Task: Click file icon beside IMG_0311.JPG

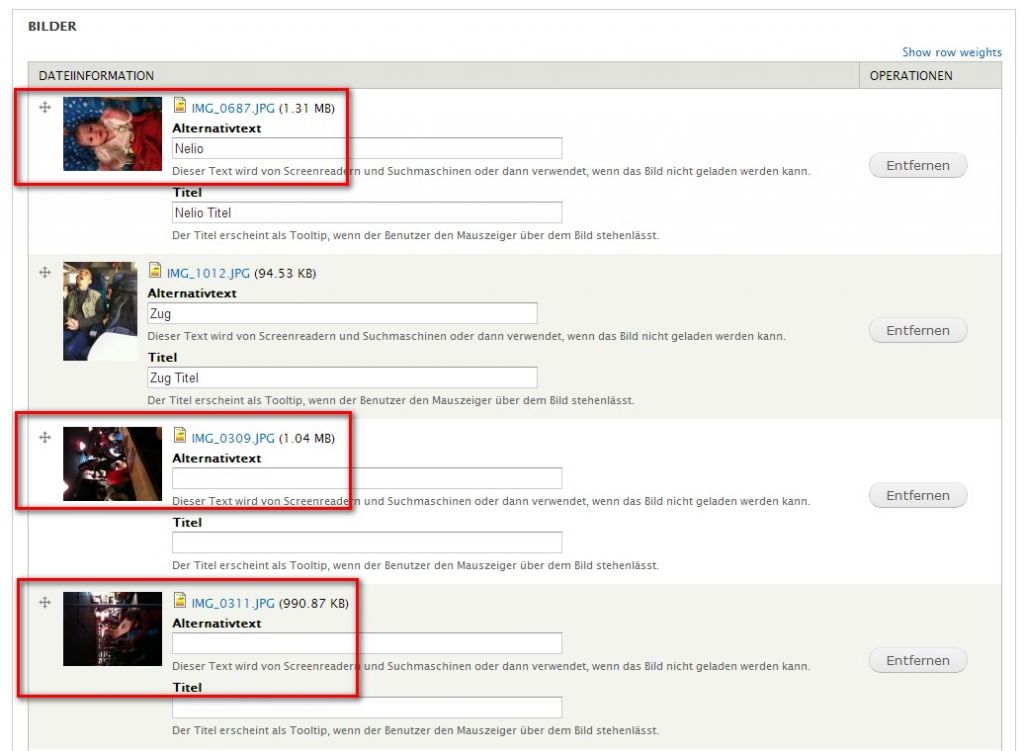Action: (180, 601)
